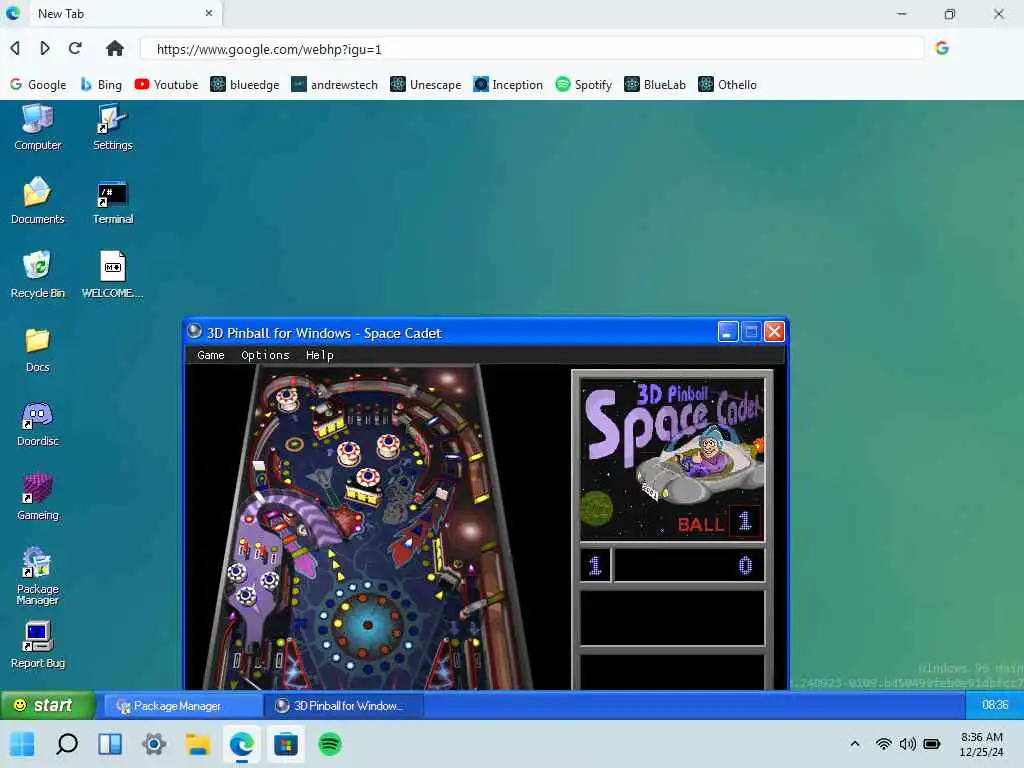Open the Bing bookmark
Image resolution: width=1024 pixels, height=768 pixels.
point(101,85)
